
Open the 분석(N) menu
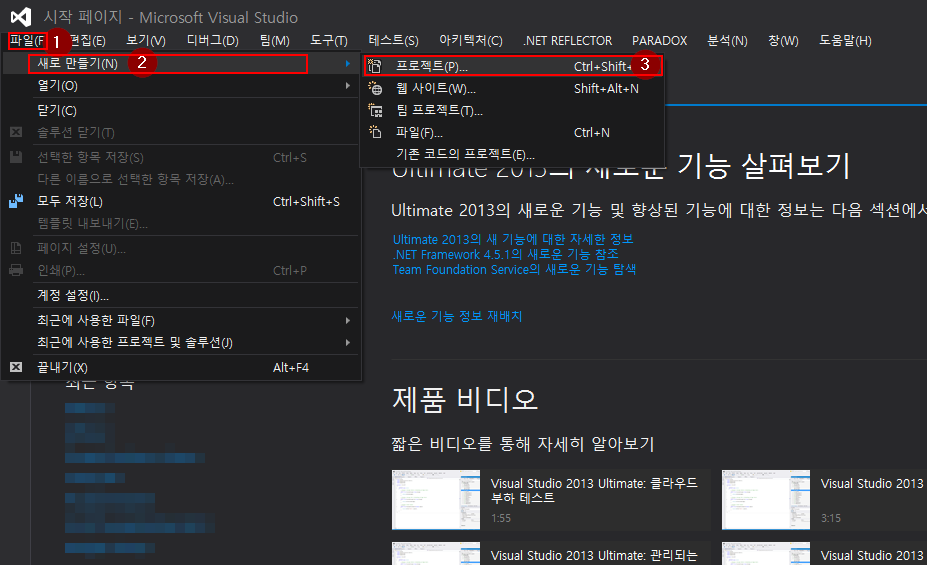(x=728, y=41)
